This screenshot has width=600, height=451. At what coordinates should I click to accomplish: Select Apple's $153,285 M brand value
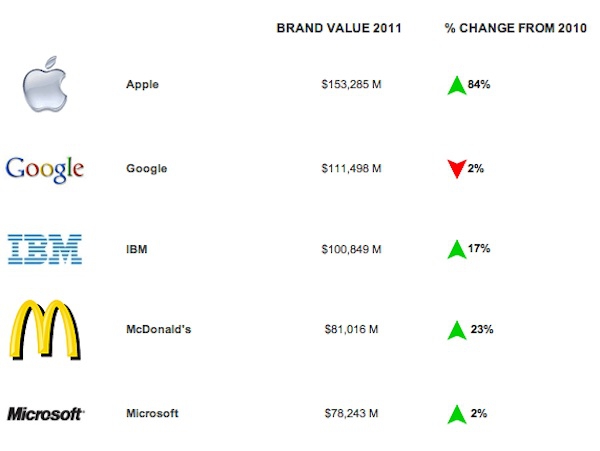point(351,85)
